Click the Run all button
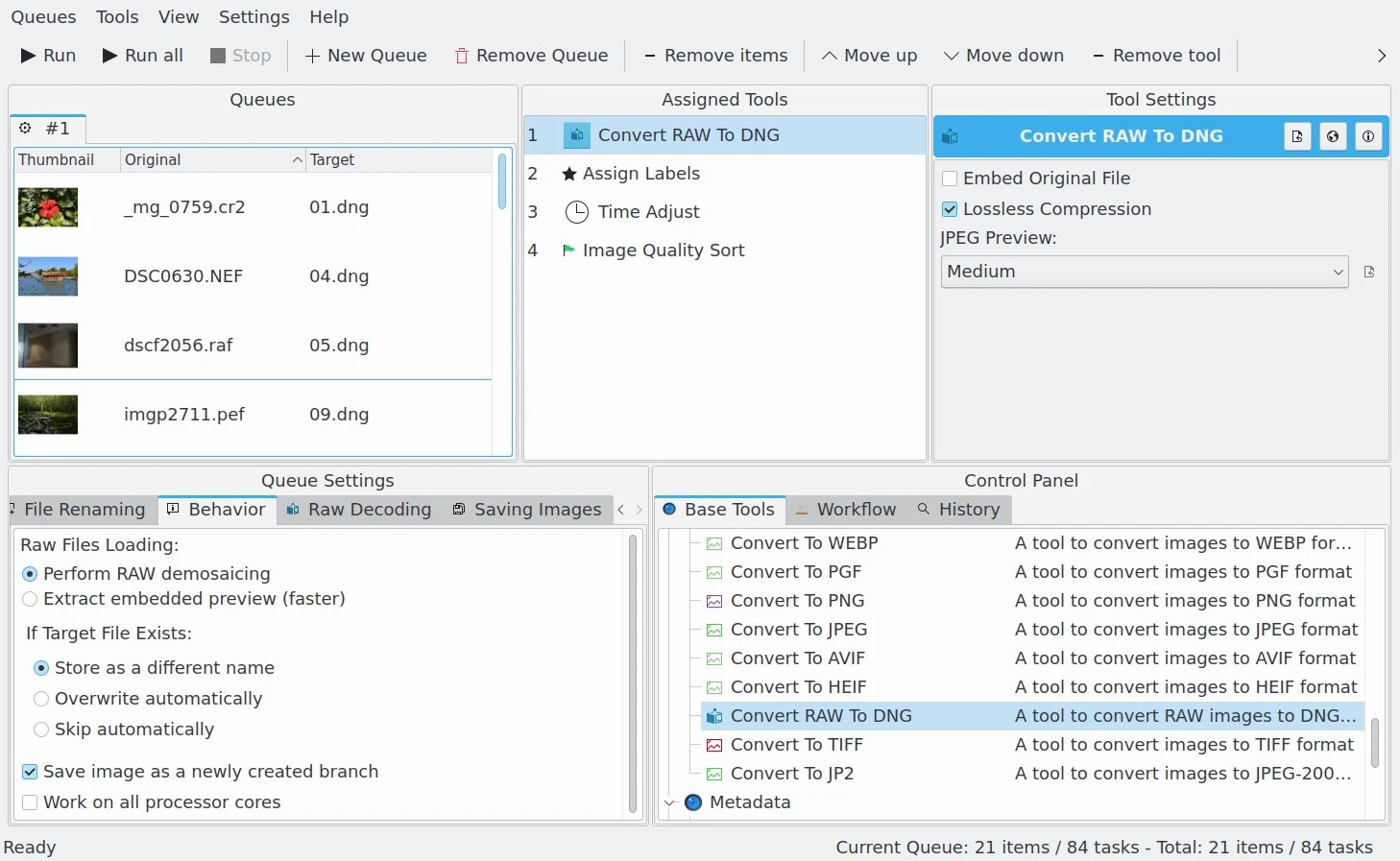This screenshot has width=1400, height=861. coord(142,55)
